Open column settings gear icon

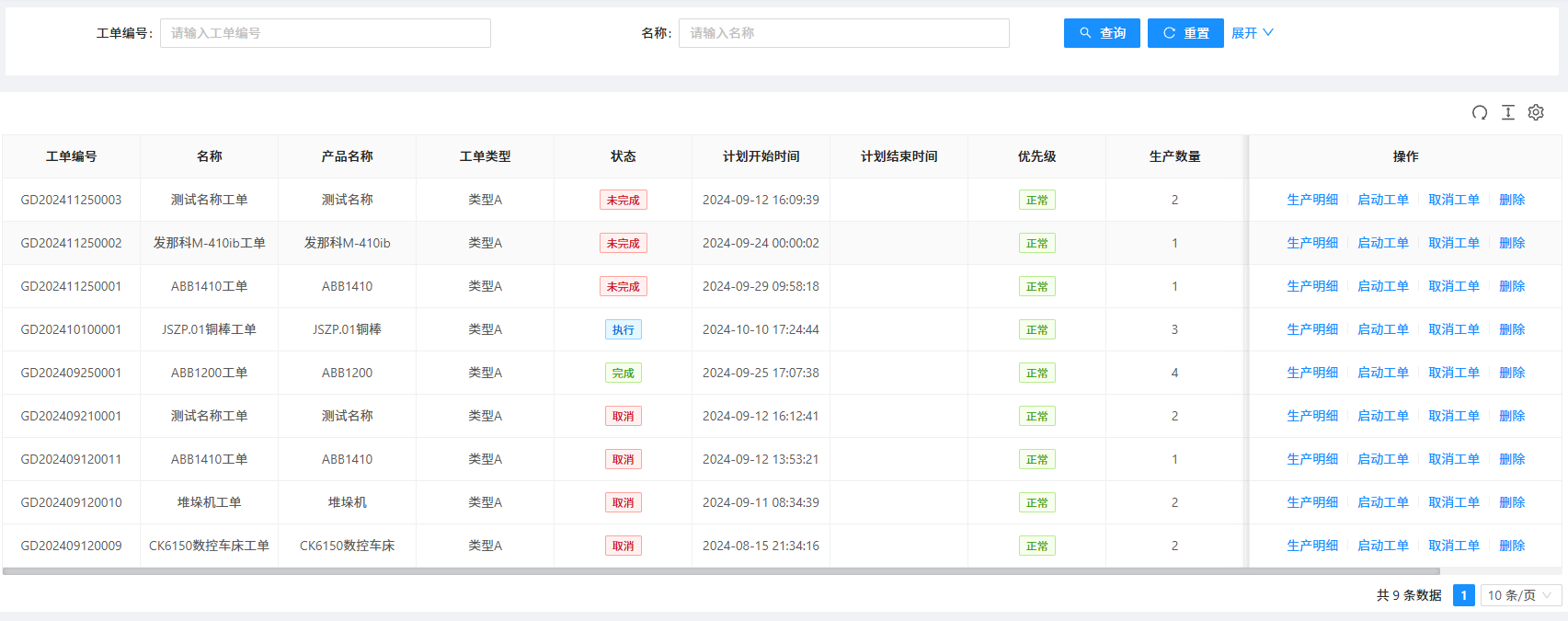1536,112
